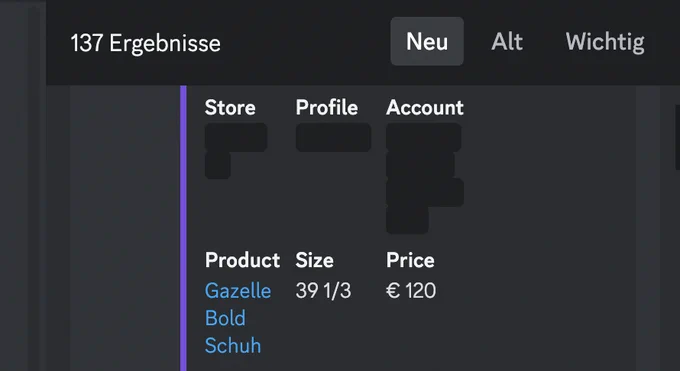
Task: Click the Product field heading
Action: tap(242, 260)
